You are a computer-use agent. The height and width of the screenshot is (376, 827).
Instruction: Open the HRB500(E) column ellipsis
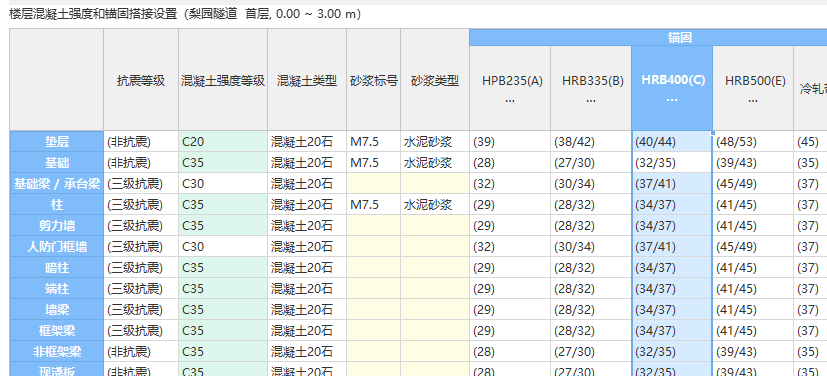tap(753, 100)
